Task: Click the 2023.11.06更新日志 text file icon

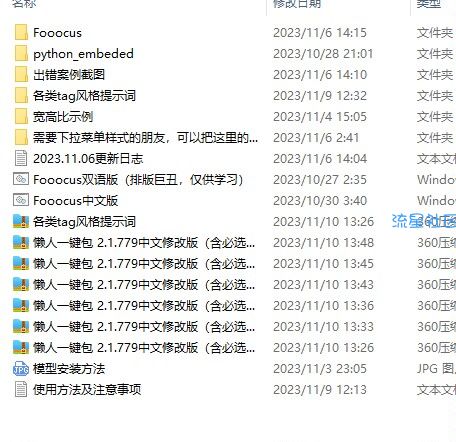Action: (21, 158)
